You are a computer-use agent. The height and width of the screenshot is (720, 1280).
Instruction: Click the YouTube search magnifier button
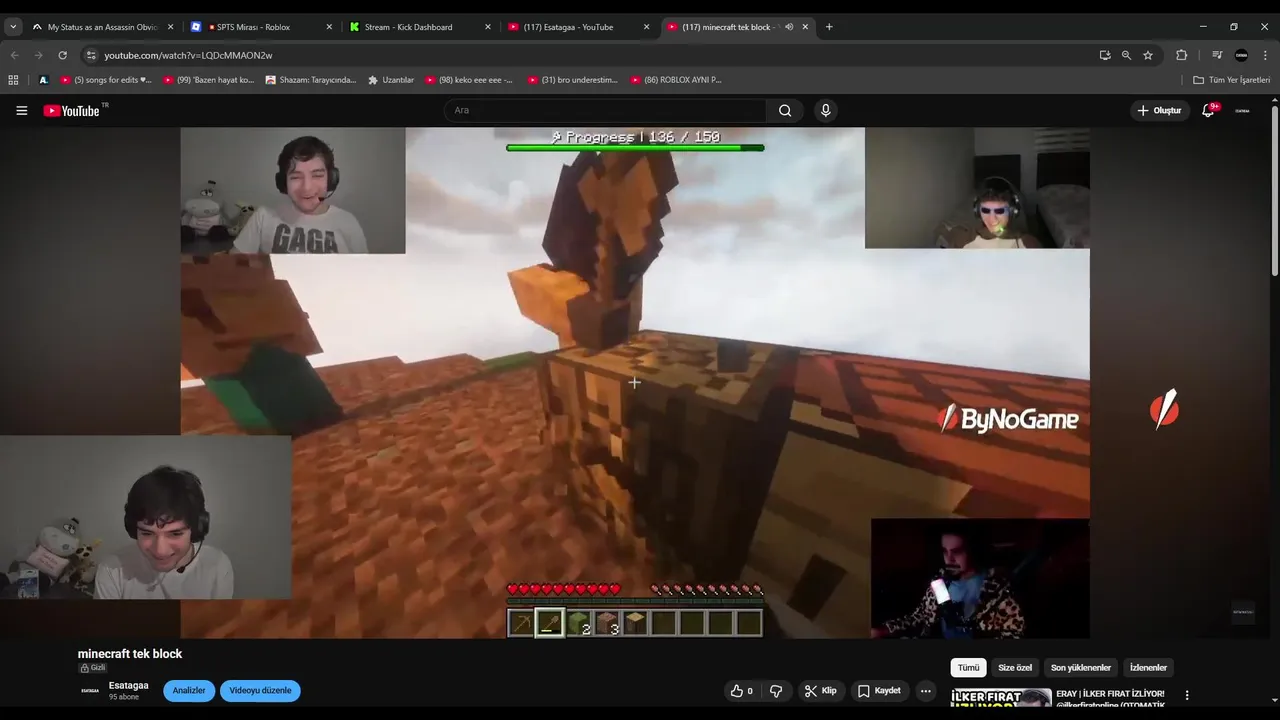[785, 110]
